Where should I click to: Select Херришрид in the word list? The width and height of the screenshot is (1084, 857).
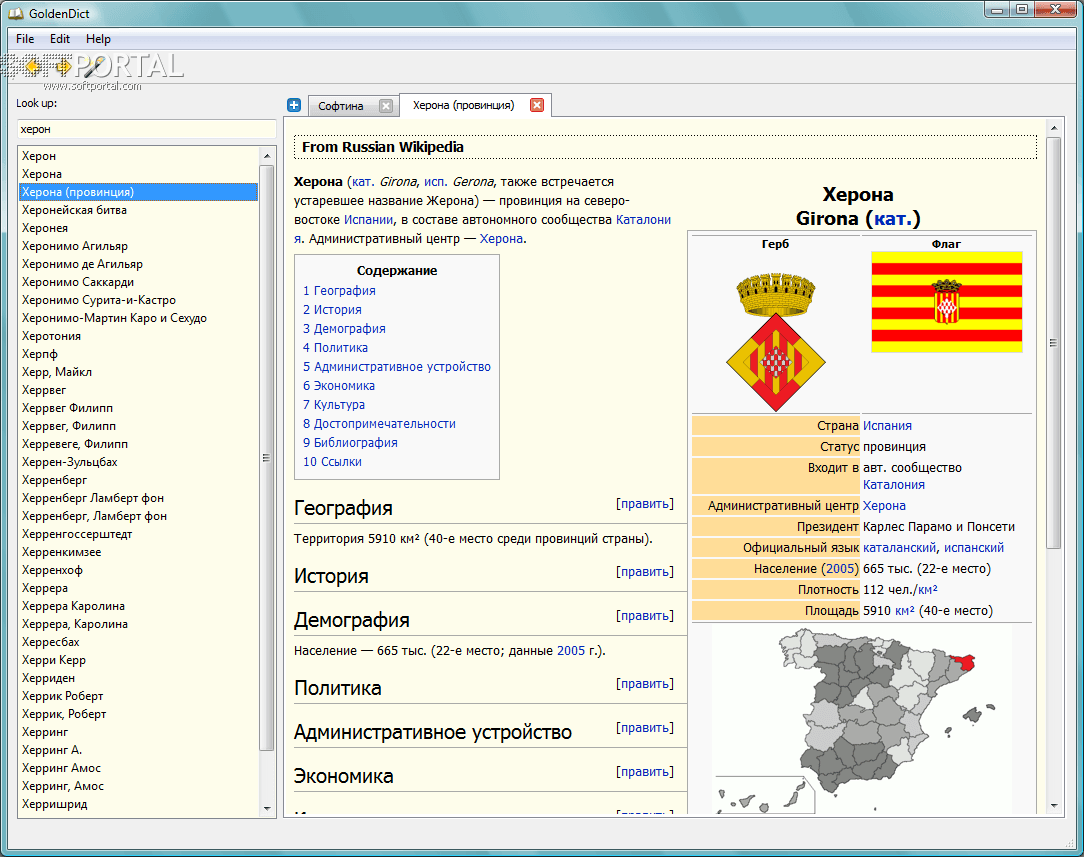(x=138, y=804)
